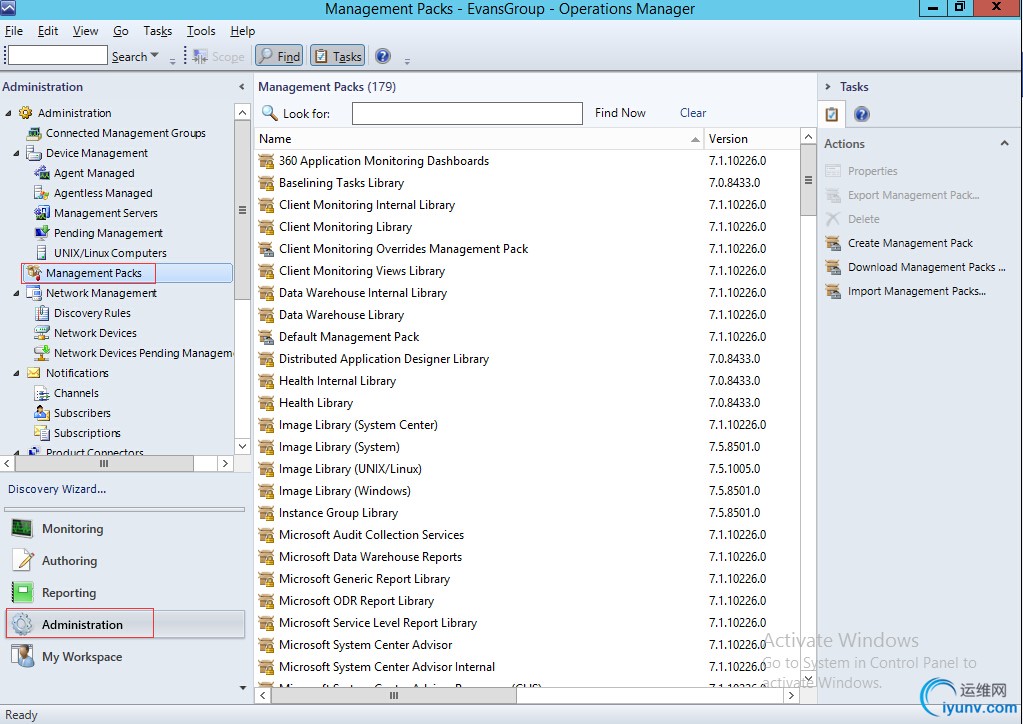Viewport: 1023px width, 724px height.
Task: Click the Import Management Packs icon
Action: pos(833,291)
